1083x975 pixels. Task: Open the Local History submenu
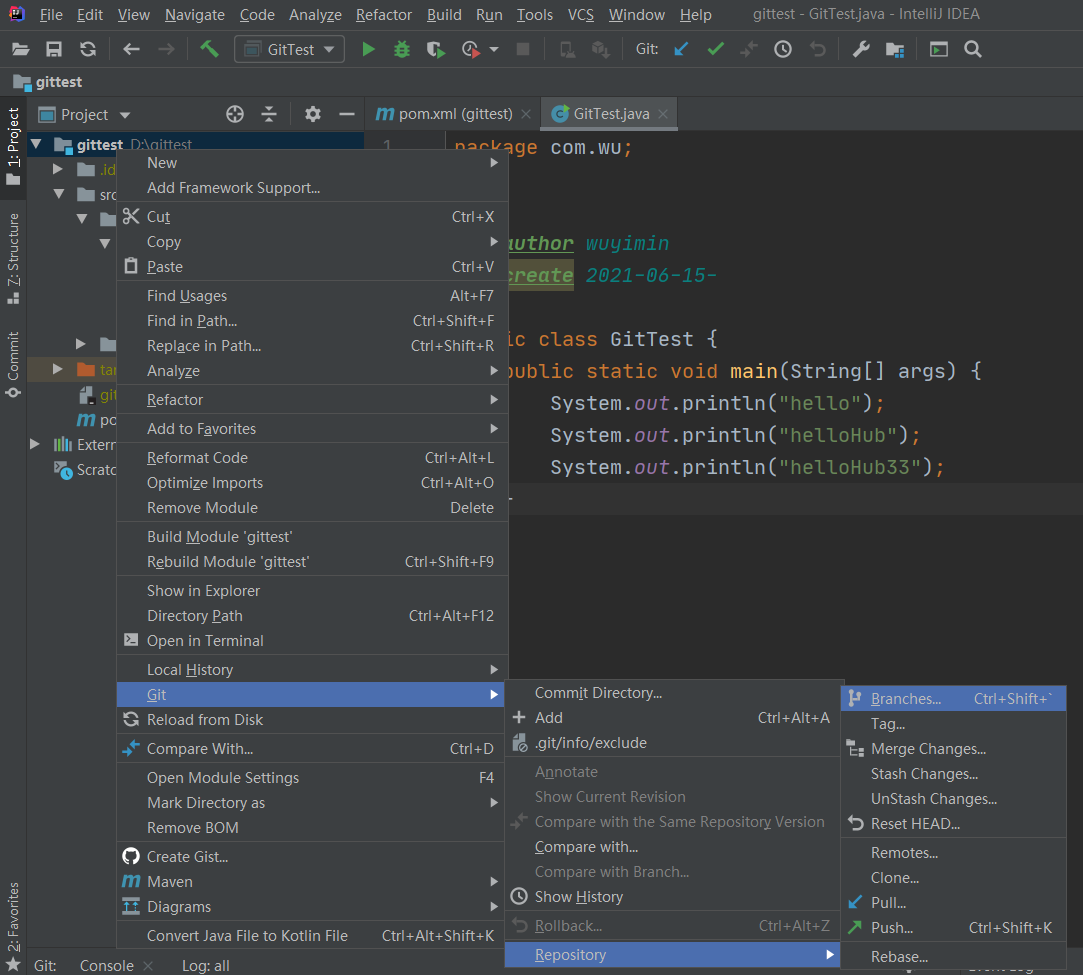(x=312, y=670)
